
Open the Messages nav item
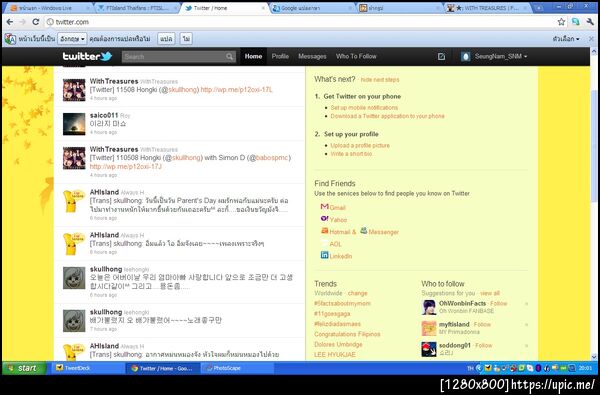pos(312,57)
